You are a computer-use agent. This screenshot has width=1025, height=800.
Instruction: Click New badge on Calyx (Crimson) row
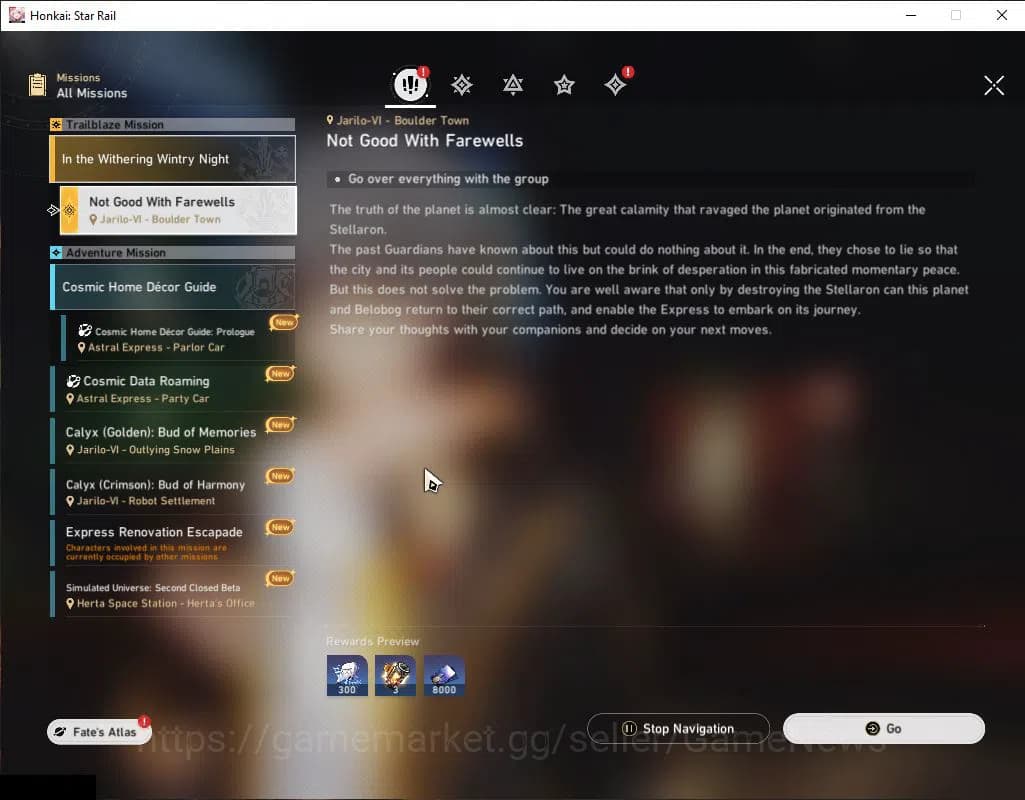(x=280, y=475)
